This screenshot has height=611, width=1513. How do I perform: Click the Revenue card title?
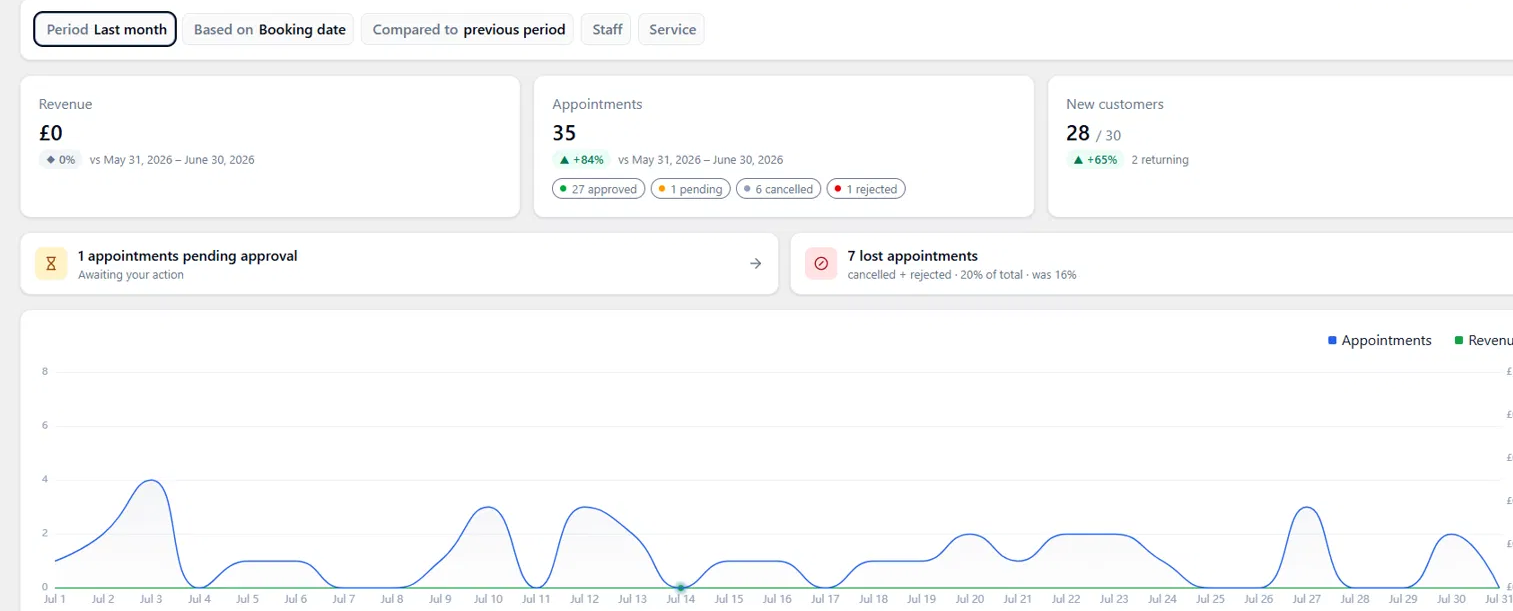click(65, 104)
